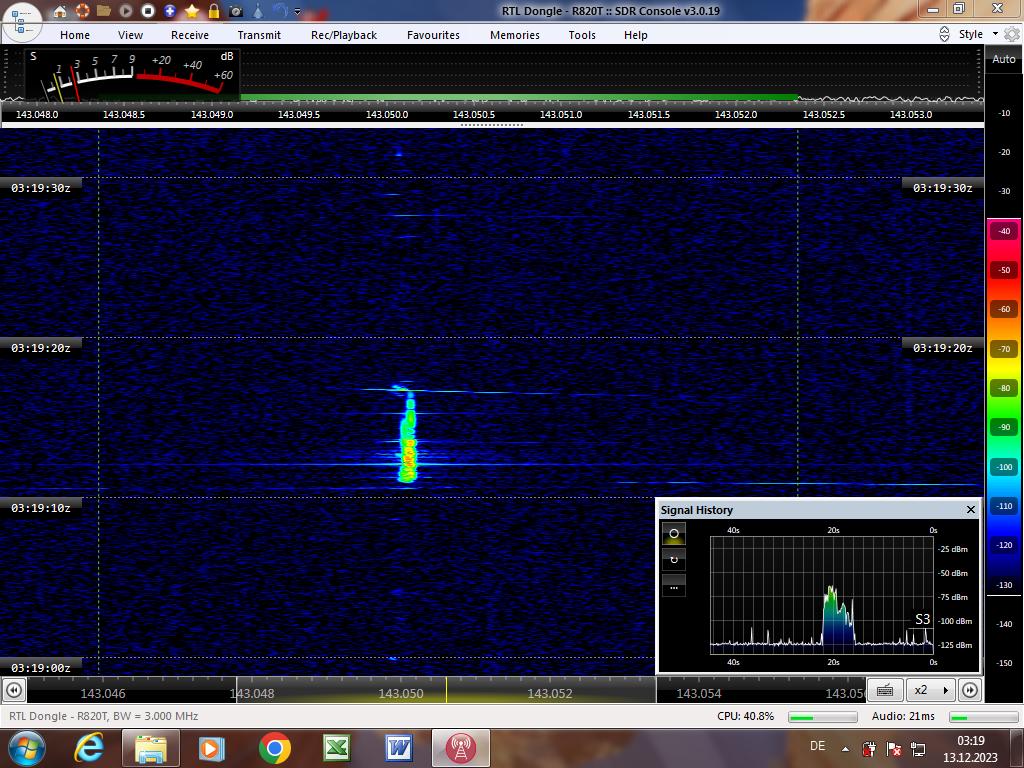This screenshot has height=768, width=1024.
Task: Open the Style dropdown
Action: point(978,34)
